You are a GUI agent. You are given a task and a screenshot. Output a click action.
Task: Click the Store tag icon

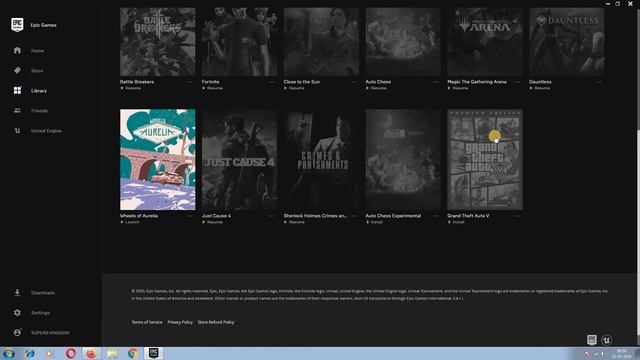(17, 70)
